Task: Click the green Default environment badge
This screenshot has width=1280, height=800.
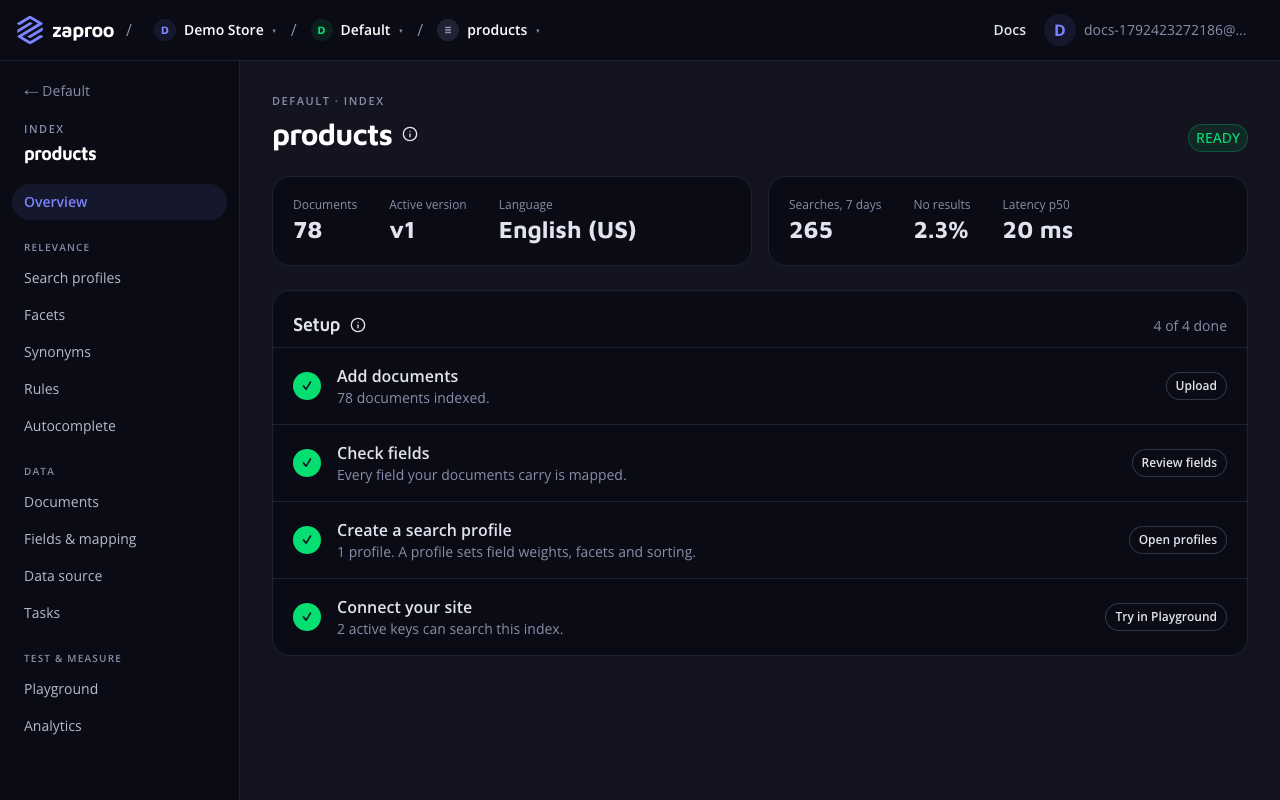Action: (x=321, y=30)
